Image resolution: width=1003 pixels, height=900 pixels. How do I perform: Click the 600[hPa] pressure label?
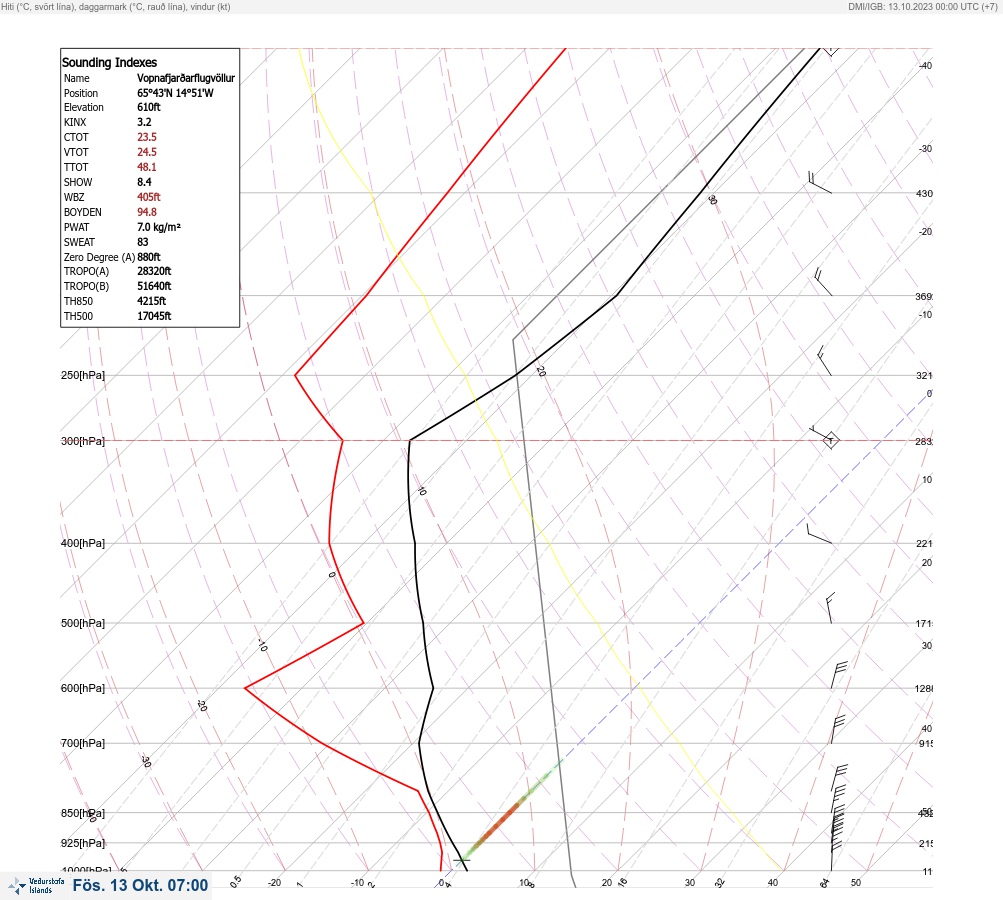click(x=83, y=688)
